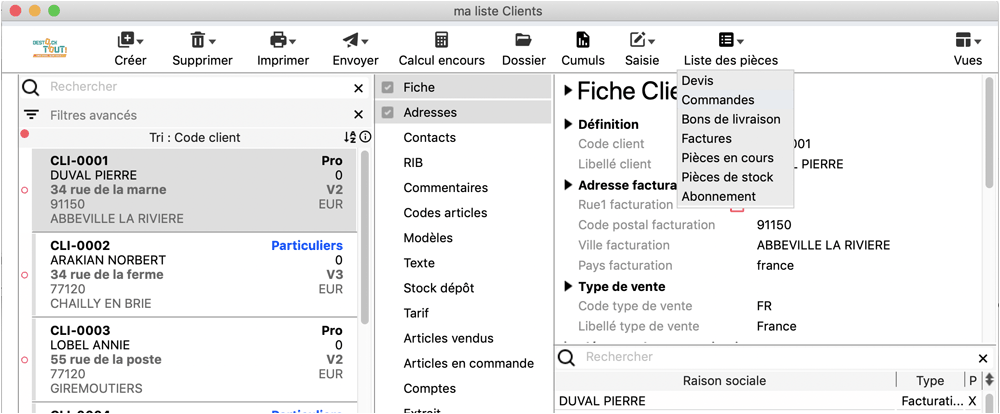Click the circle marker beside CLI-0003
This screenshot has width=1000, height=414.
[25, 360]
